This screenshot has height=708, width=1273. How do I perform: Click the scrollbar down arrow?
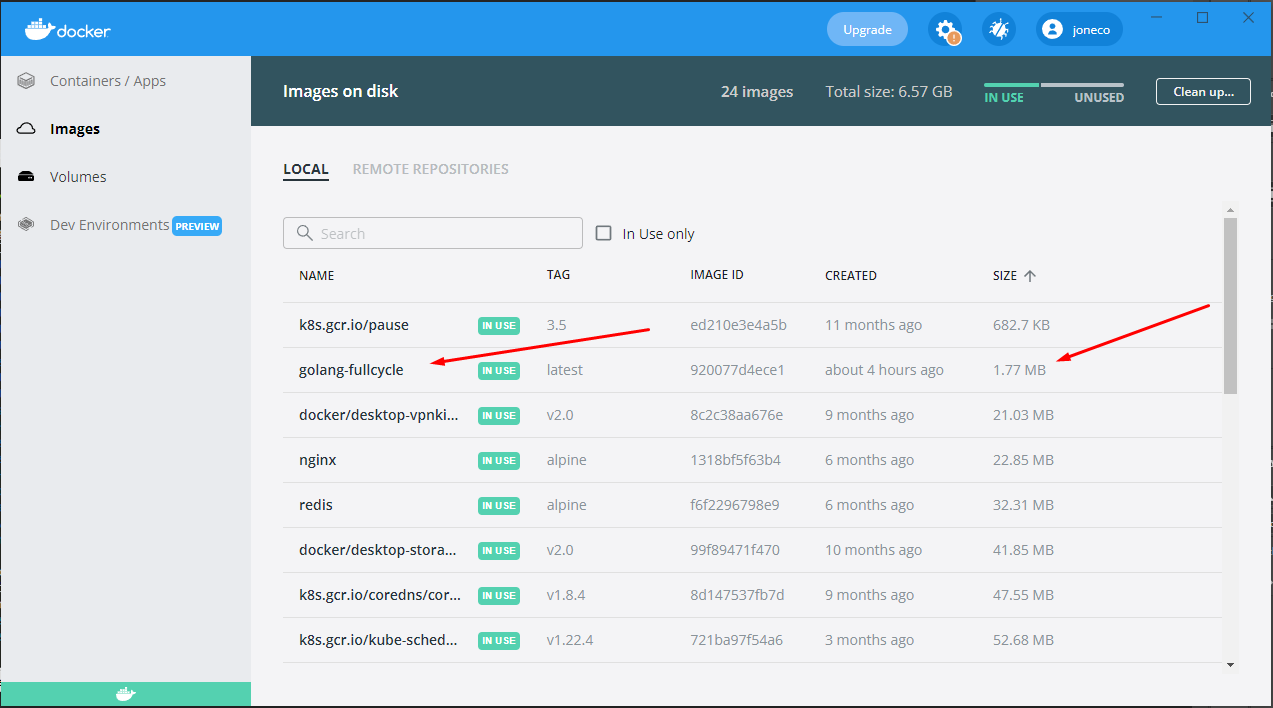(1230, 664)
